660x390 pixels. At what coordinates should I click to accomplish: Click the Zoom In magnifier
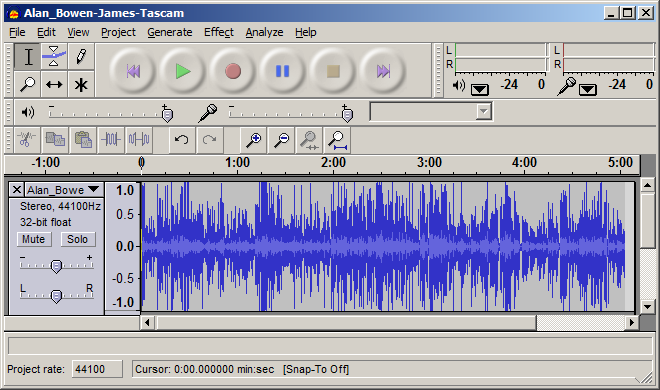pos(254,140)
